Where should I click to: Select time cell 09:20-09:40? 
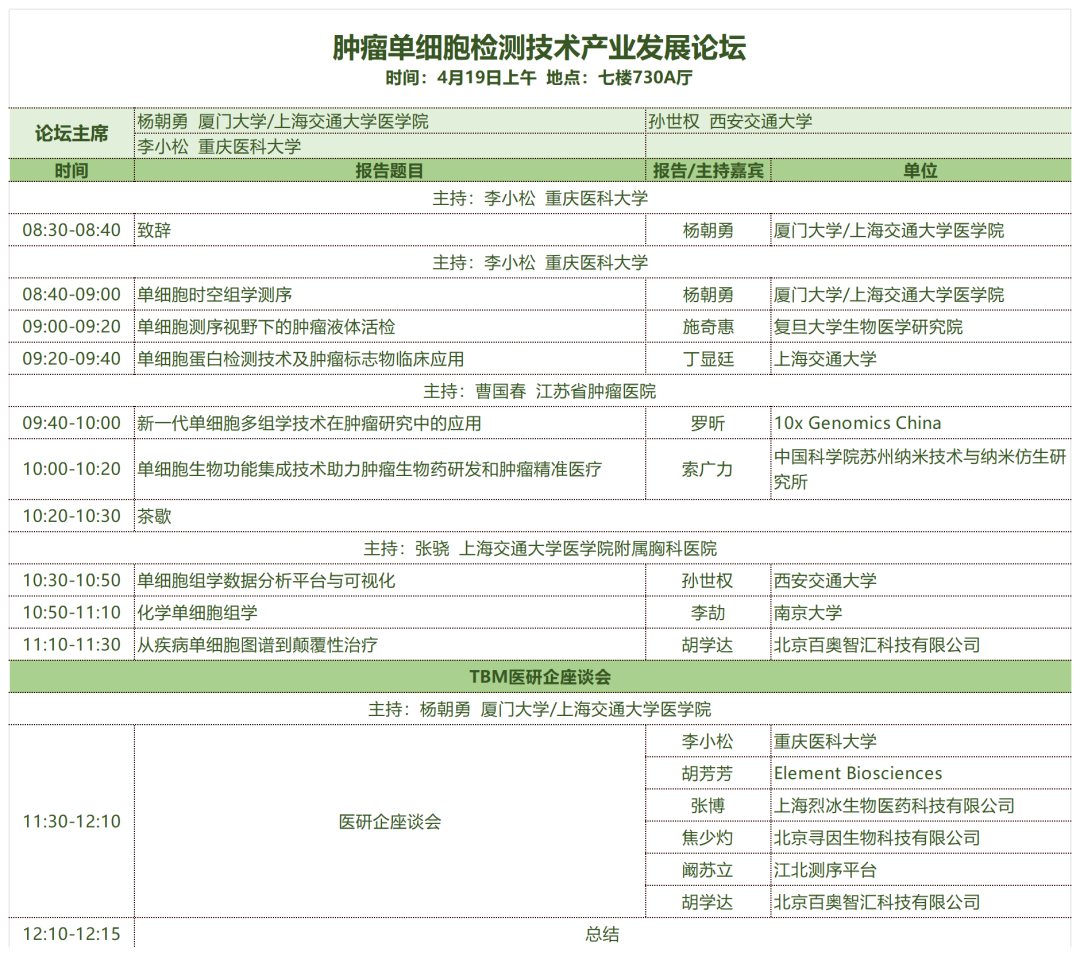(x=72, y=359)
